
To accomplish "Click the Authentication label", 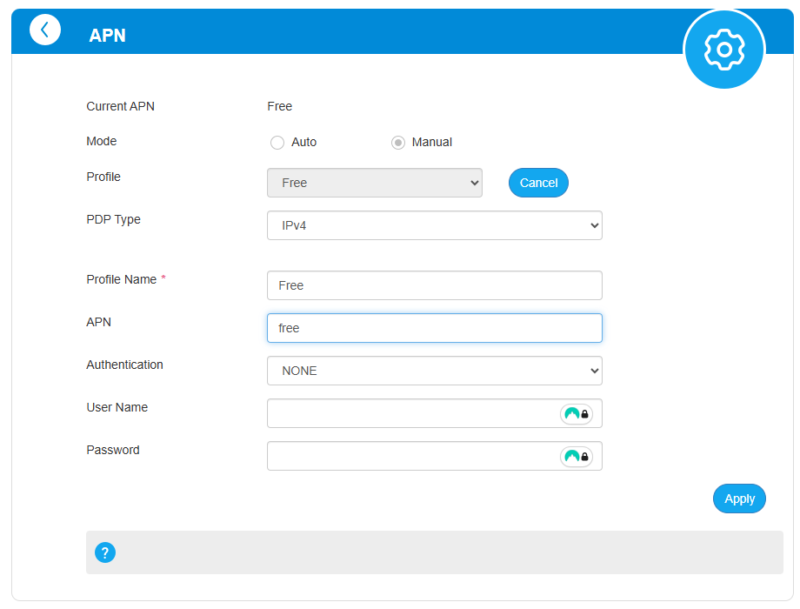I will tap(125, 365).
